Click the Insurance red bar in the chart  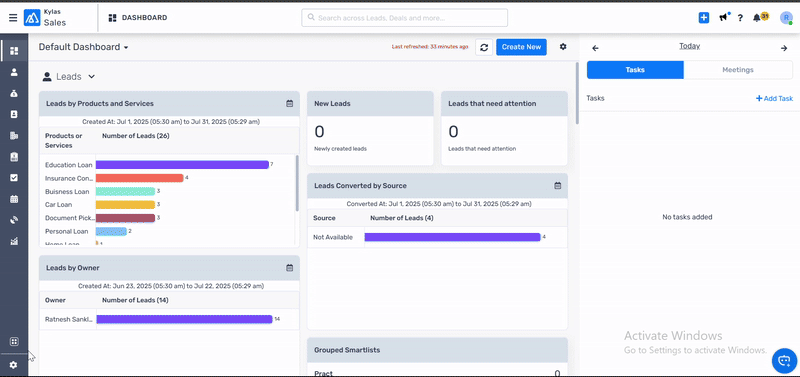pyautogui.click(x=139, y=178)
